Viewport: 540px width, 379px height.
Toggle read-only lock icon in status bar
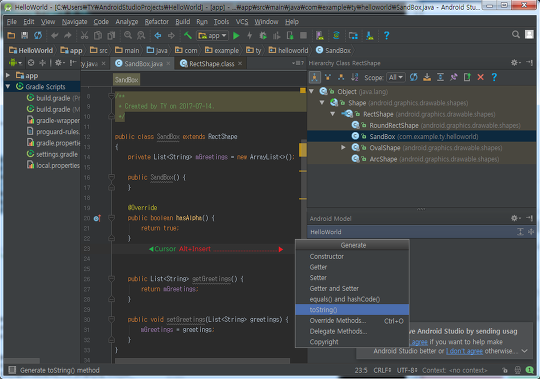[x=505, y=370]
